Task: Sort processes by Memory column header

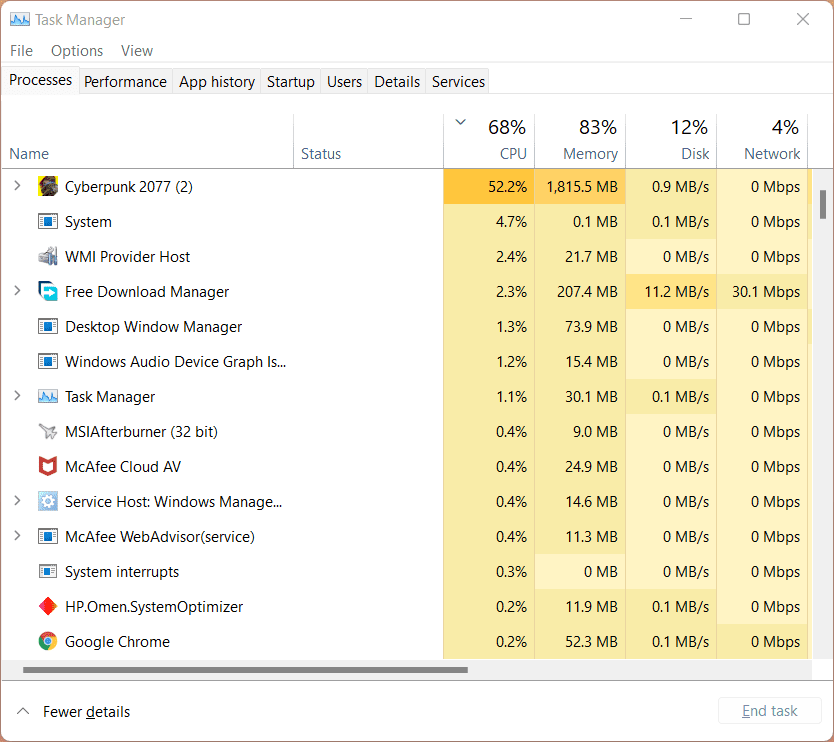Action: [x=580, y=141]
